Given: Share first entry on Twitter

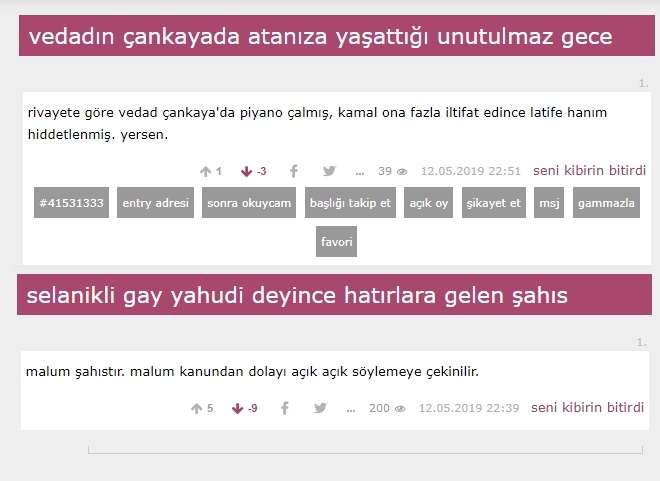Looking at the screenshot, I should (x=329, y=171).
